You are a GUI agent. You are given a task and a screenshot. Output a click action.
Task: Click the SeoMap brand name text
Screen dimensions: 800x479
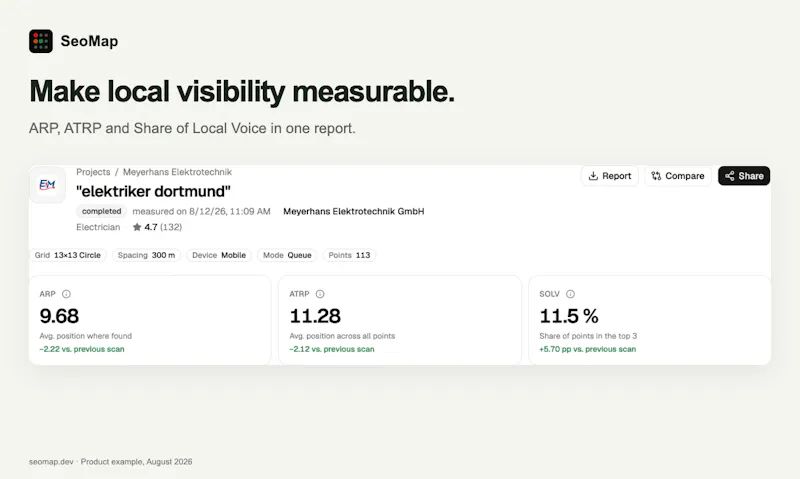coord(89,41)
